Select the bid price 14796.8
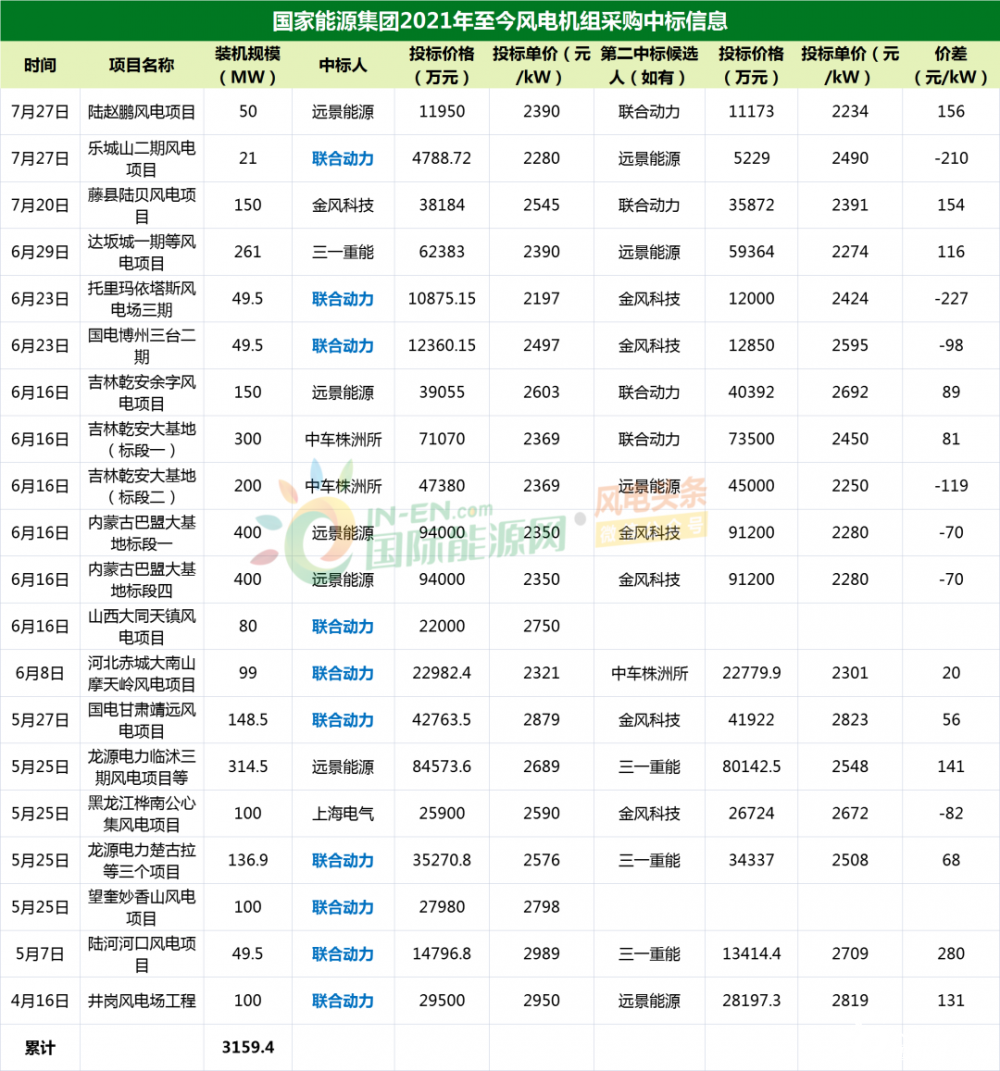Viewport: 1000px width, 1071px height. coord(442,954)
